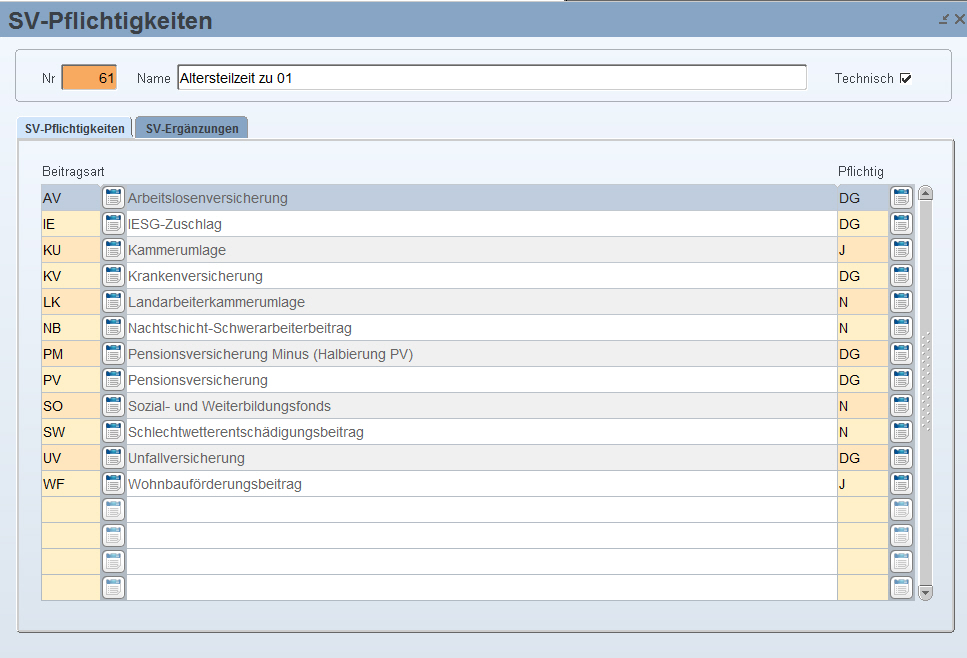Open Beitragsart lookup icon in AV row

point(113,198)
